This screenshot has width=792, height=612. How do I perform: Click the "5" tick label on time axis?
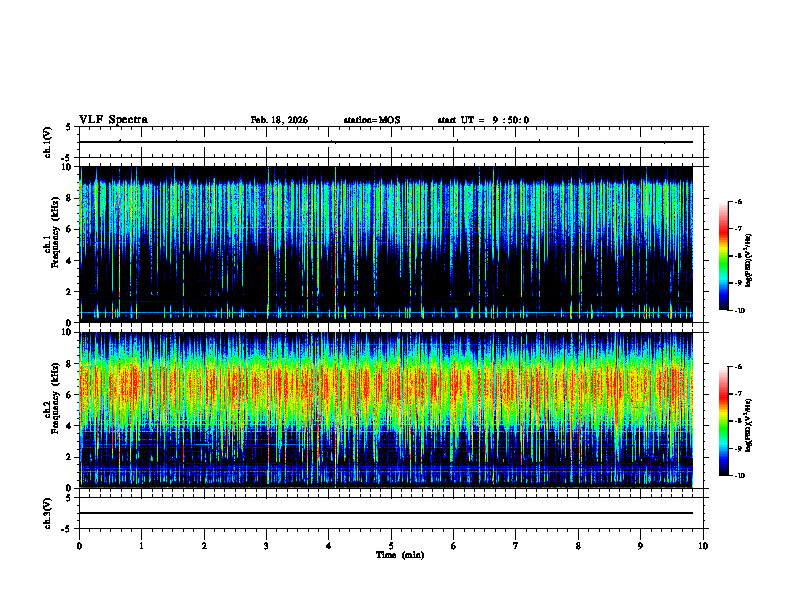(391, 546)
